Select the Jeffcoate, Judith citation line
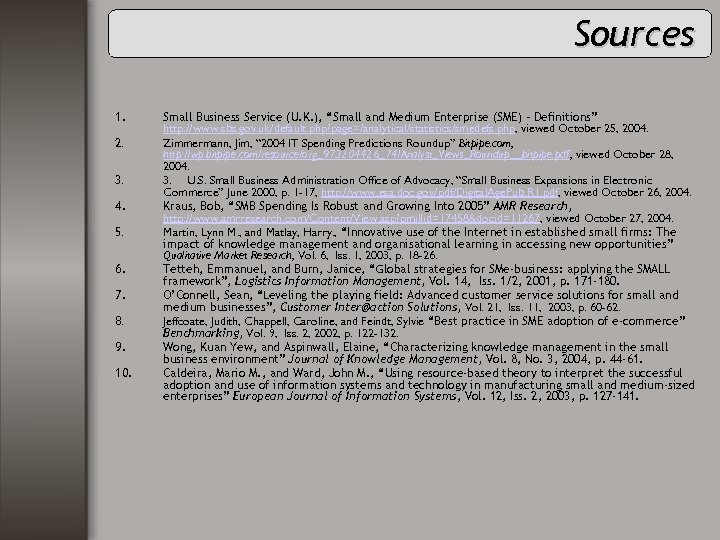 click(424, 321)
